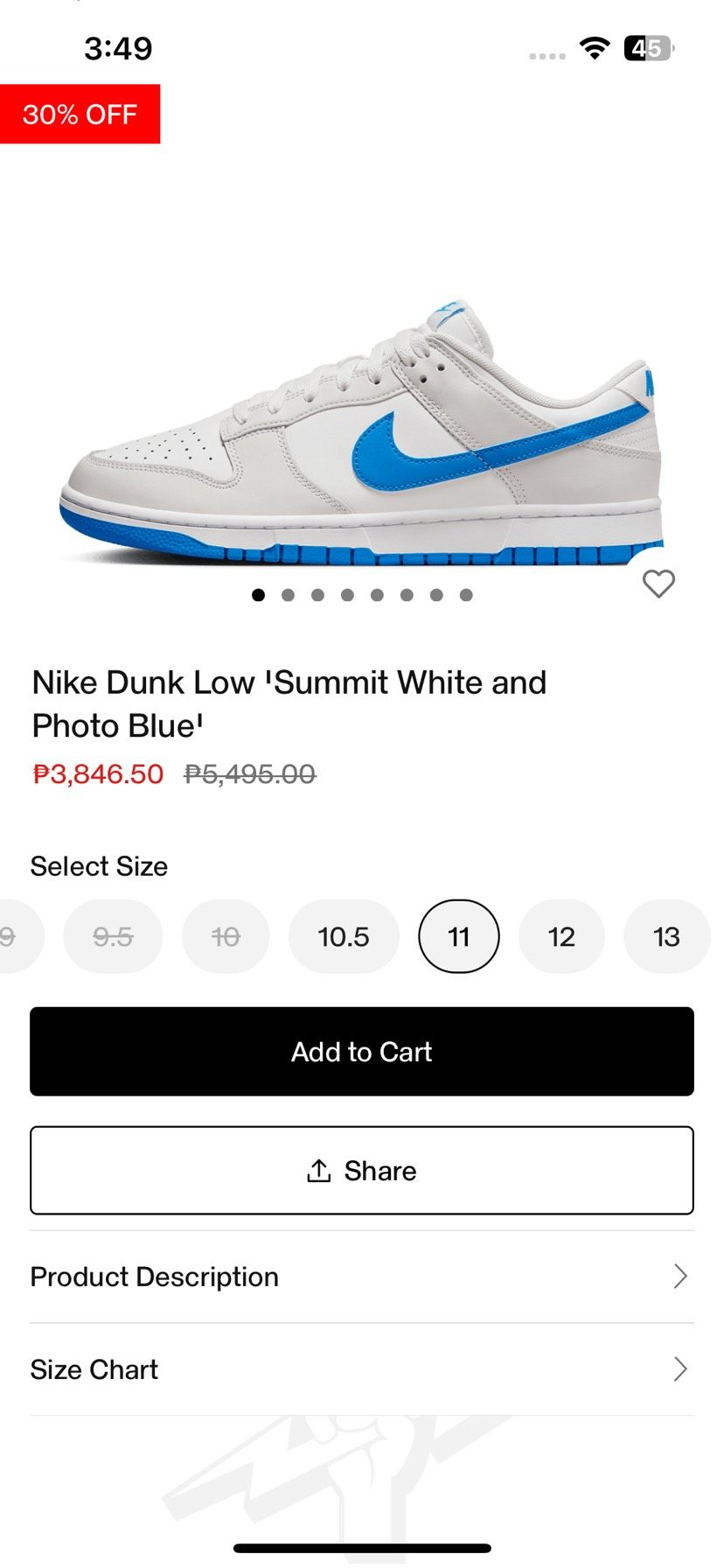
Task: Tap the Product Description chevron arrow
Action: coord(680,1277)
